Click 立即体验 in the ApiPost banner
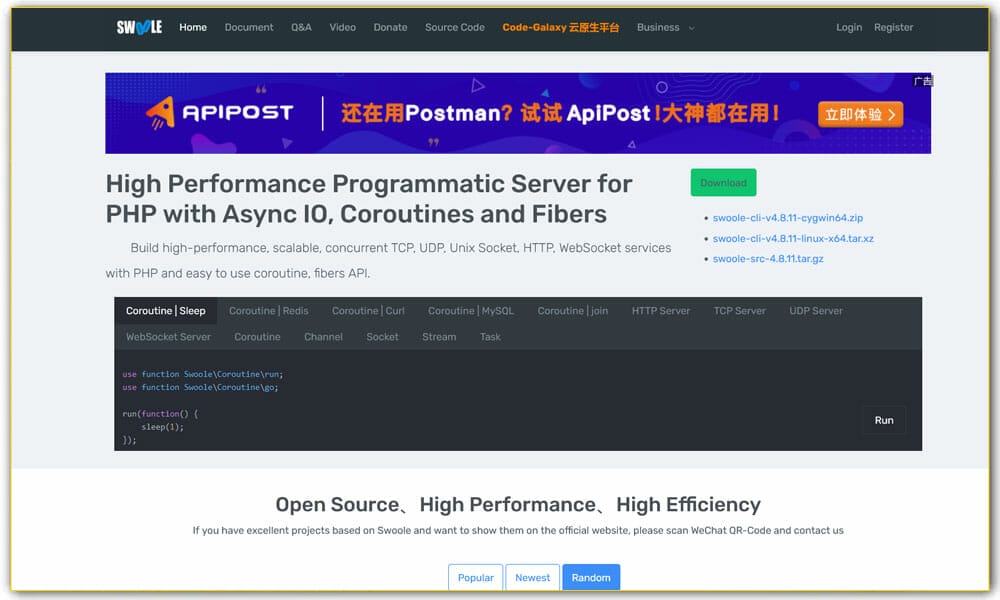The image size is (1000, 600). point(859,114)
